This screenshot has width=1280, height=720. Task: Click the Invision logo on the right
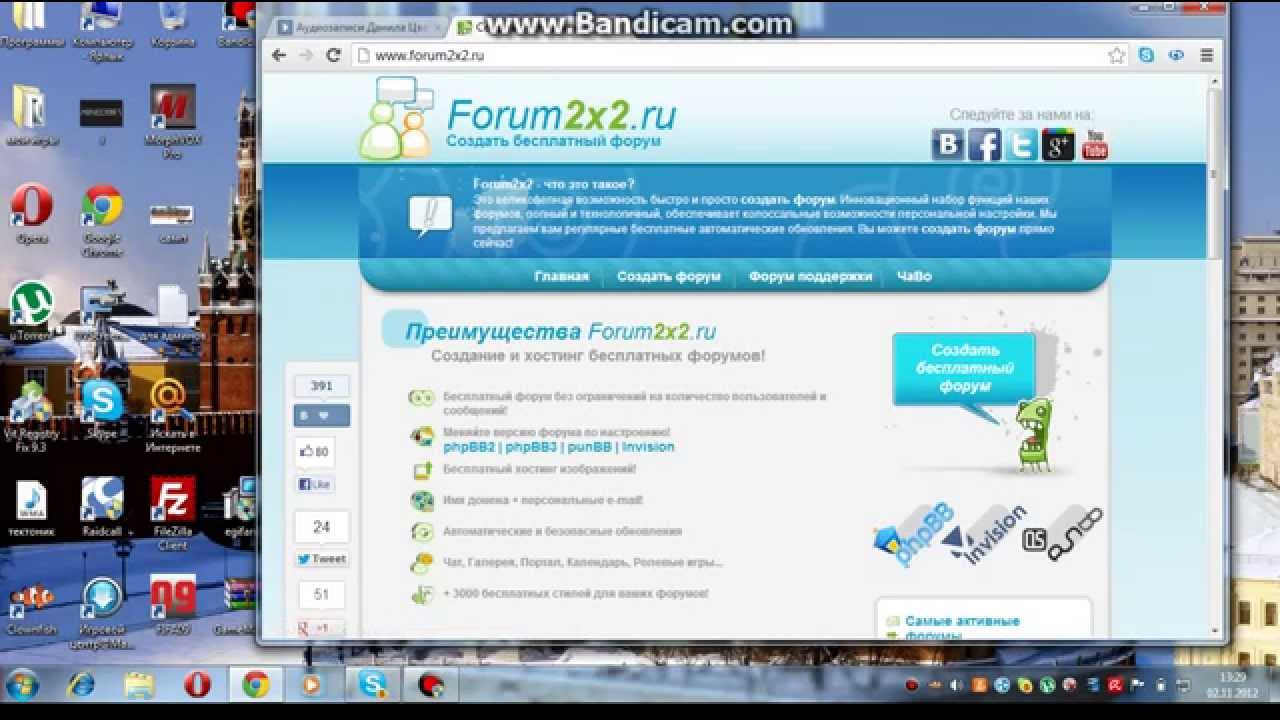point(985,534)
